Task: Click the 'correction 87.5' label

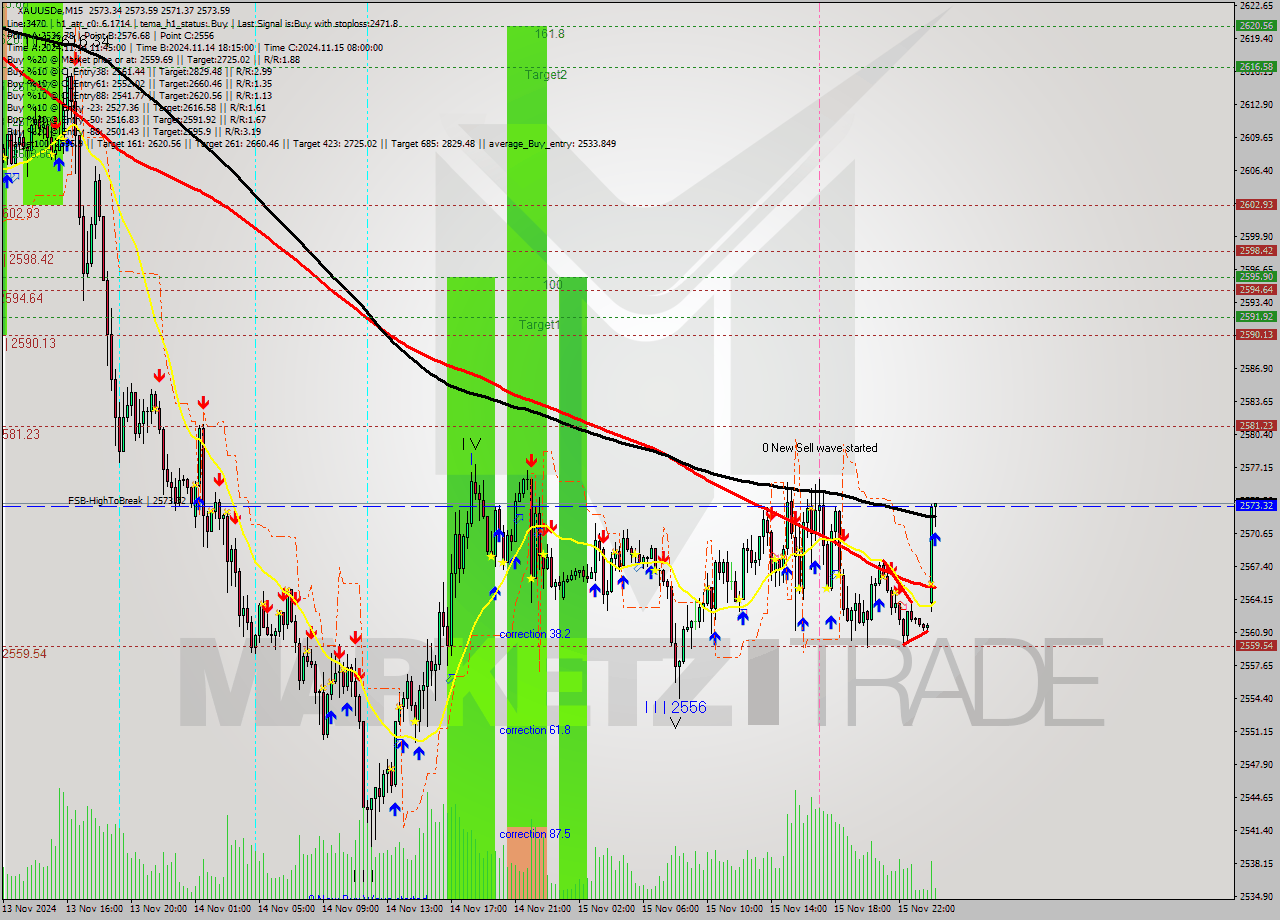Action: (x=535, y=834)
